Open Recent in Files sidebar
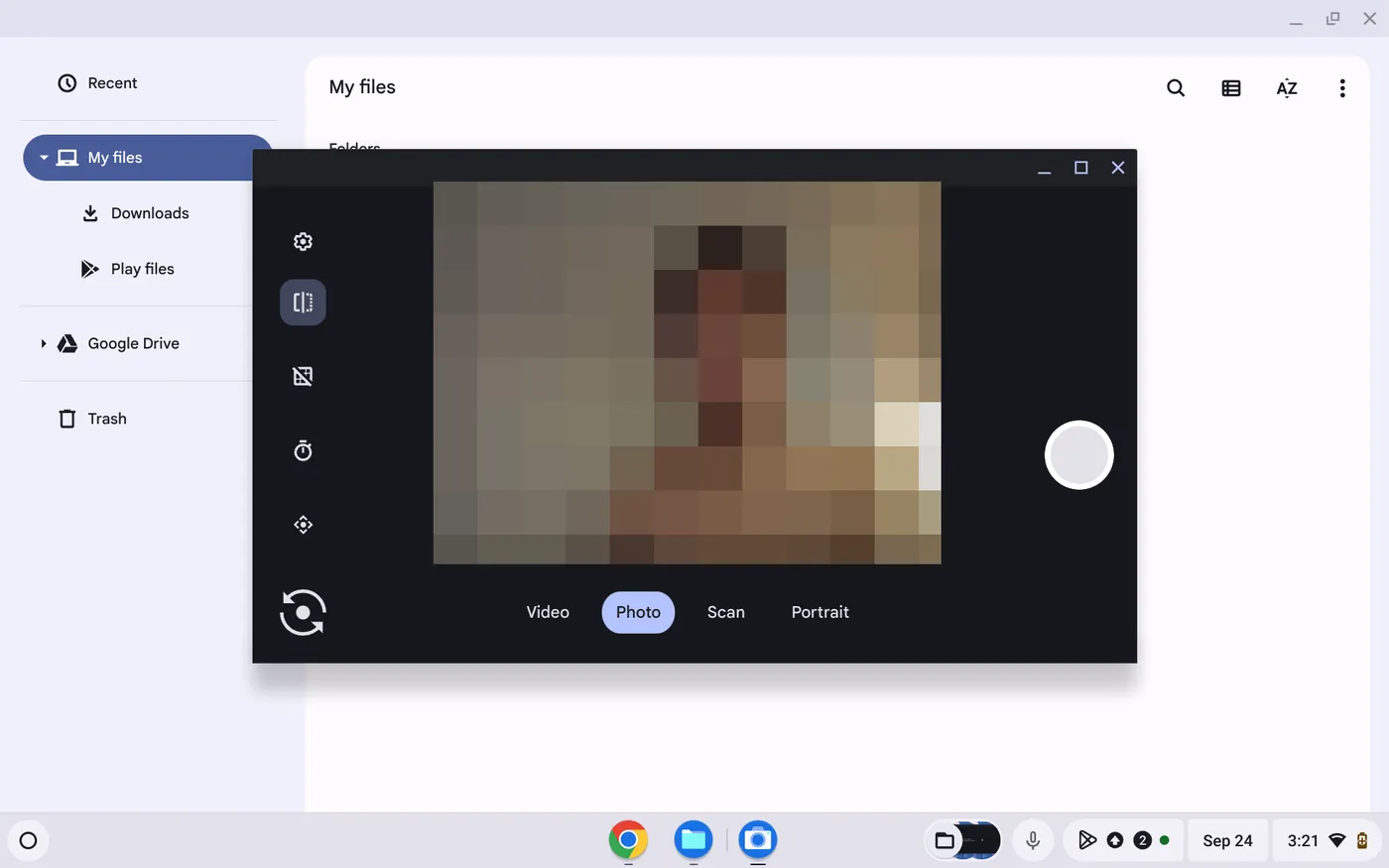Image resolution: width=1389 pixels, height=868 pixels. pos(147,83)
